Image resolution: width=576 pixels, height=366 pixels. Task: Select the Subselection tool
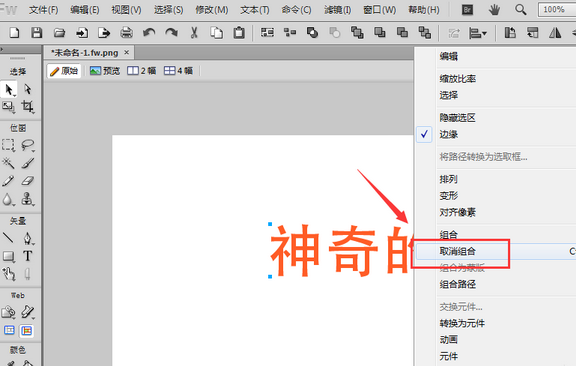coord(28,89)
